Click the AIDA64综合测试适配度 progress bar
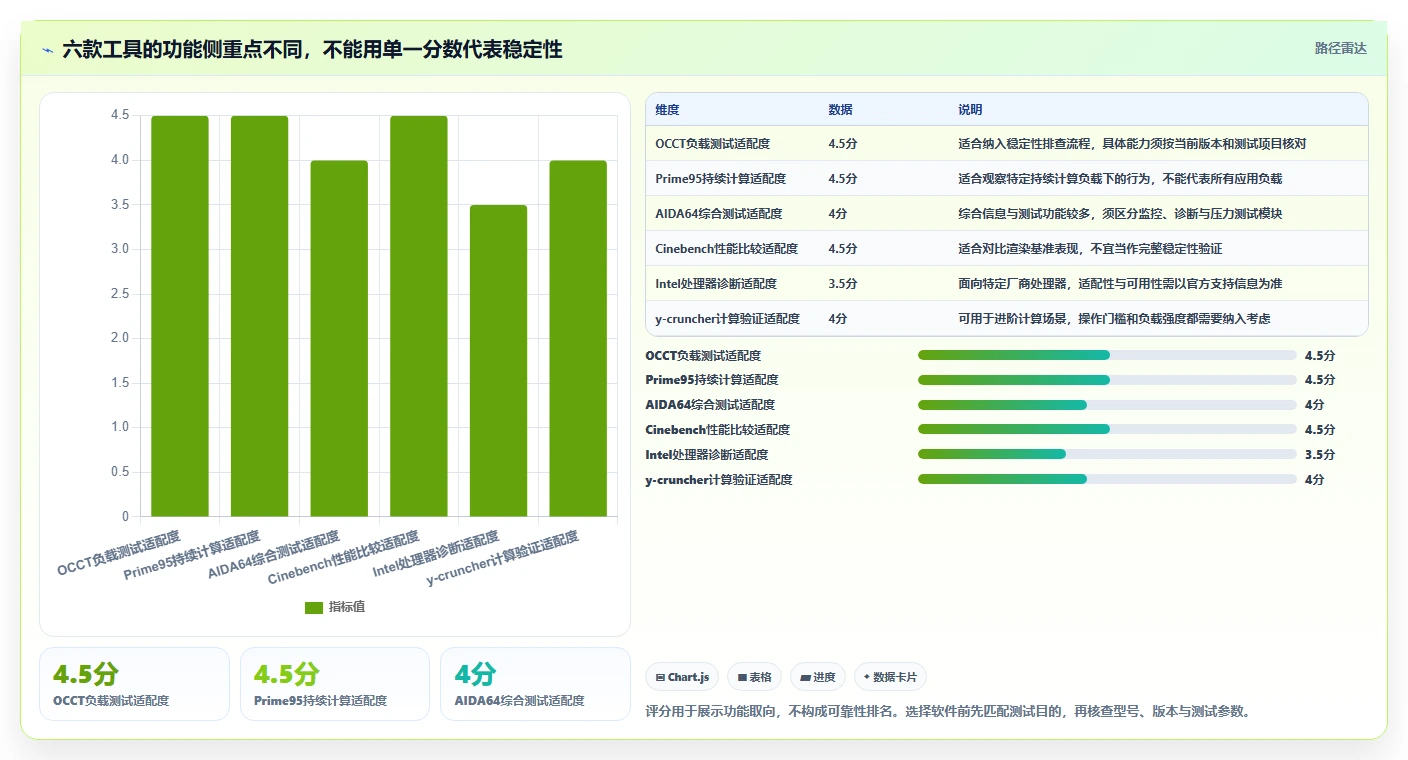The width and height of the screenshot is (1408, 760). coord(1107,405)
